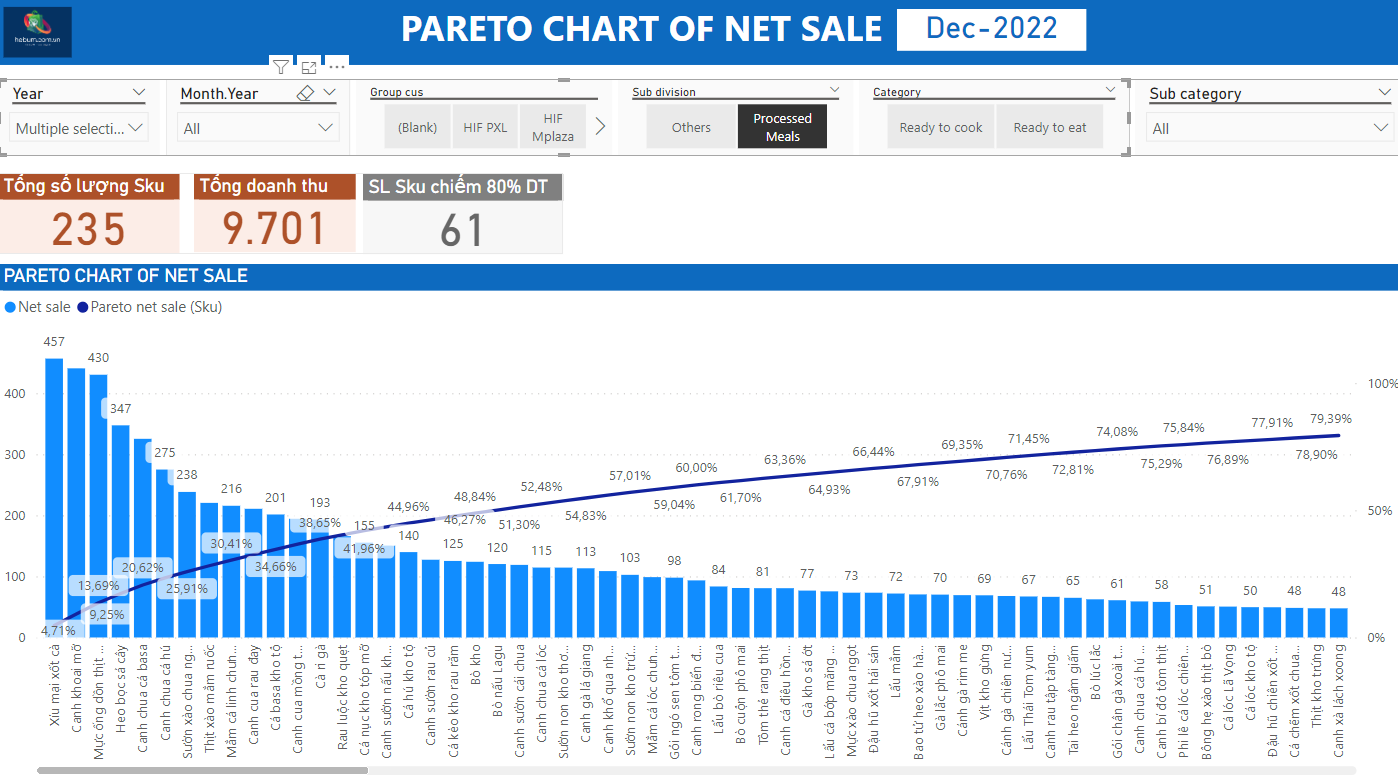The width and height of the screenshot is (1398, 784).
Task: Open the Sub division slicer header chevron
Action: click(x=834, y=91)
